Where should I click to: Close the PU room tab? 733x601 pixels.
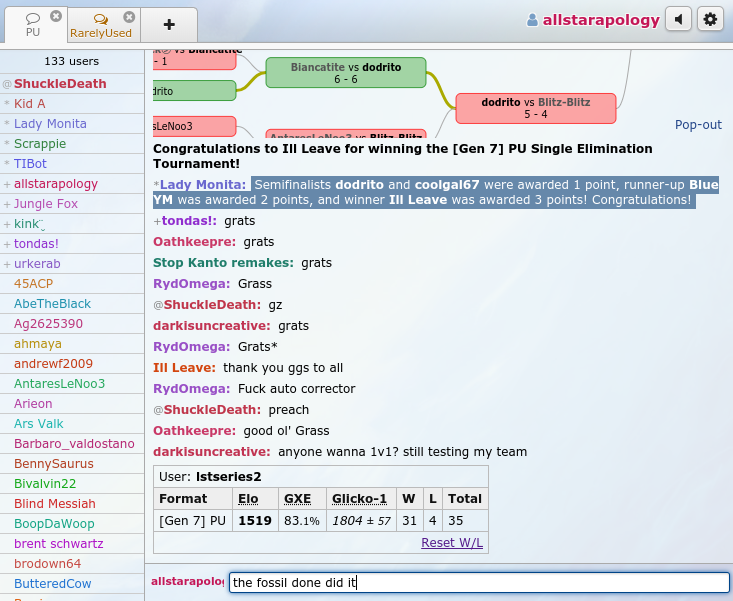pos(55,17)
